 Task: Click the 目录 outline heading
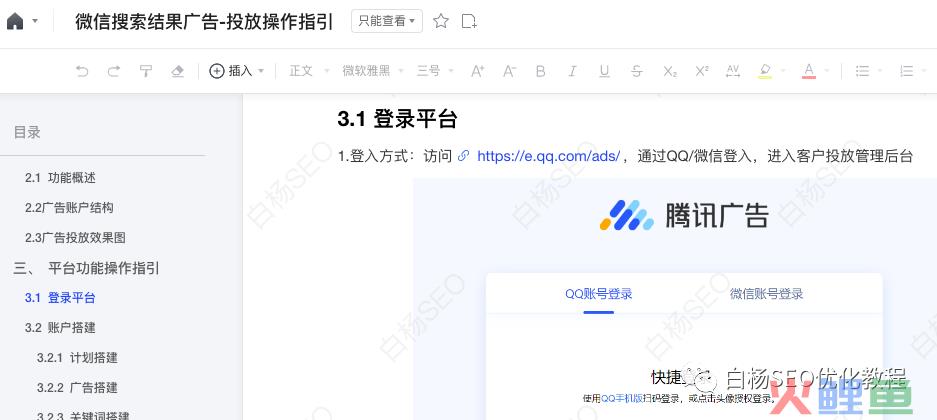(x=27, y=133)
